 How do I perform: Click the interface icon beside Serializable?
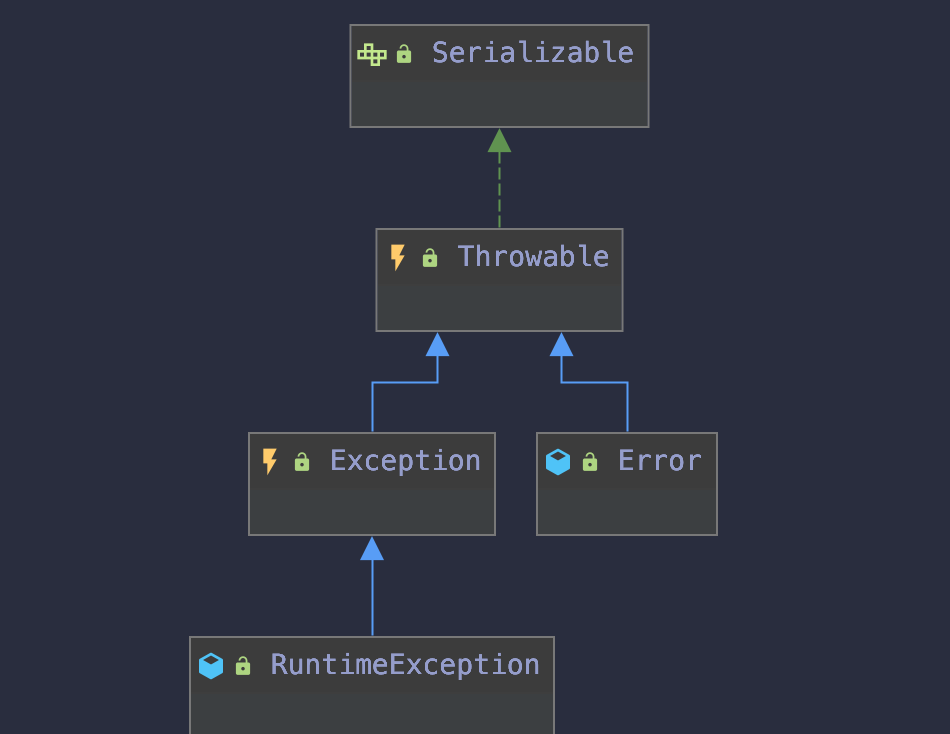[372, 54]
